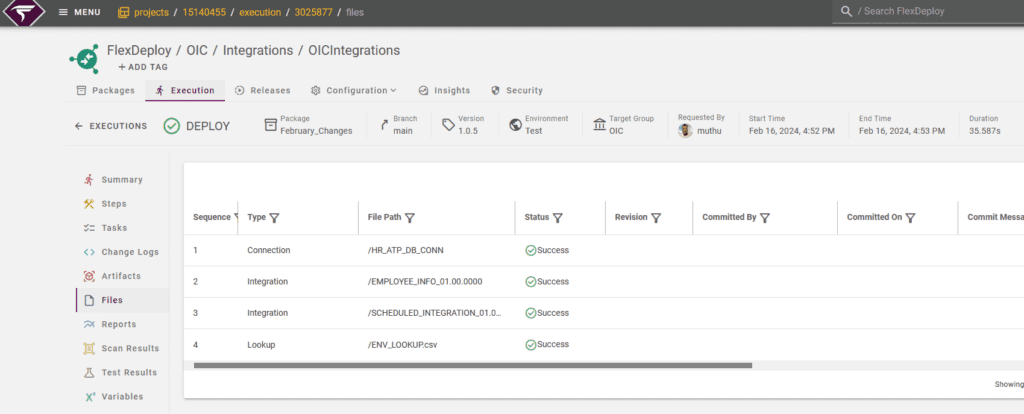Click the DEPLOY success check icon
1024x414 pixels.
click(x=171, y=126)
